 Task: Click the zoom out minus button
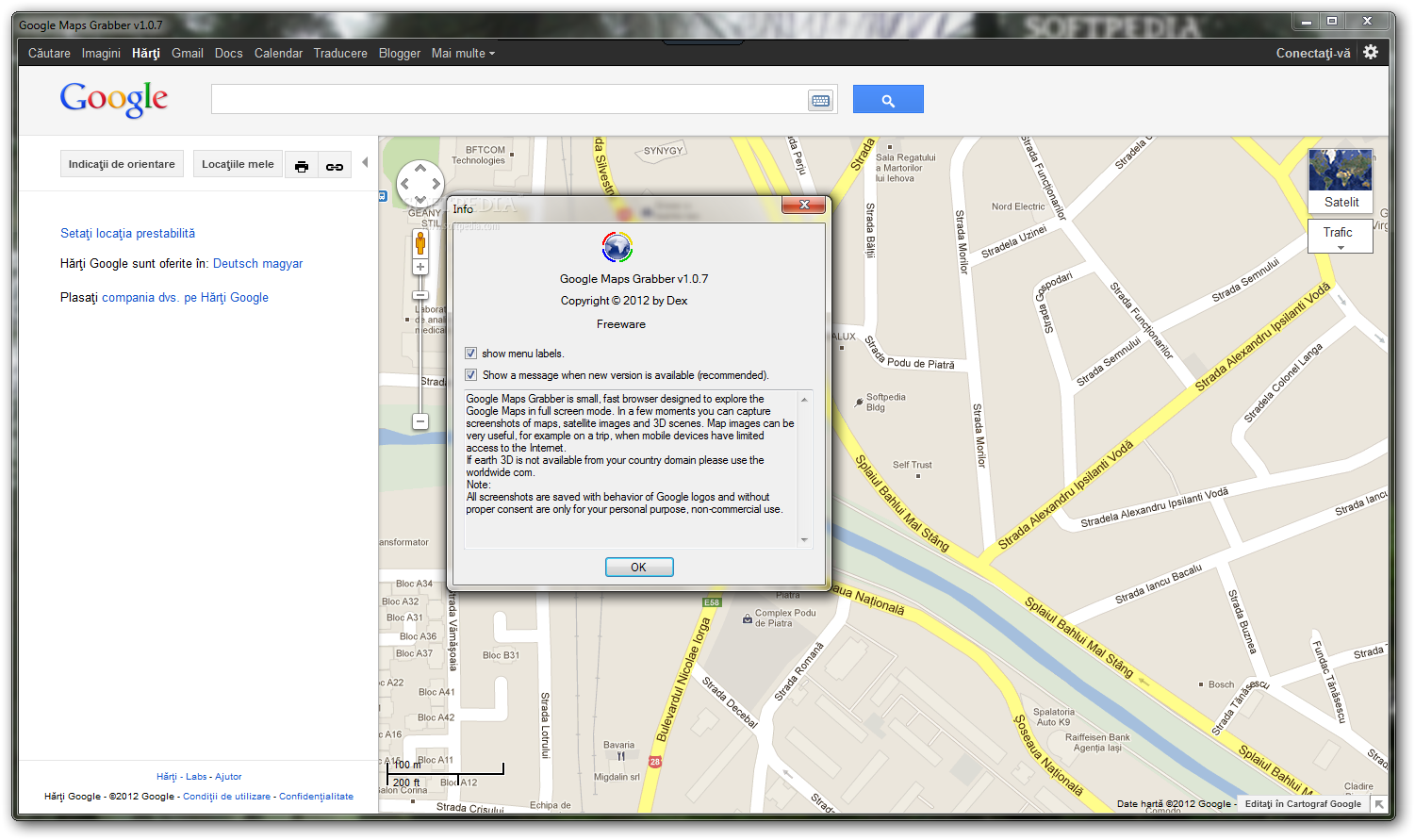(x=420, y=421)
